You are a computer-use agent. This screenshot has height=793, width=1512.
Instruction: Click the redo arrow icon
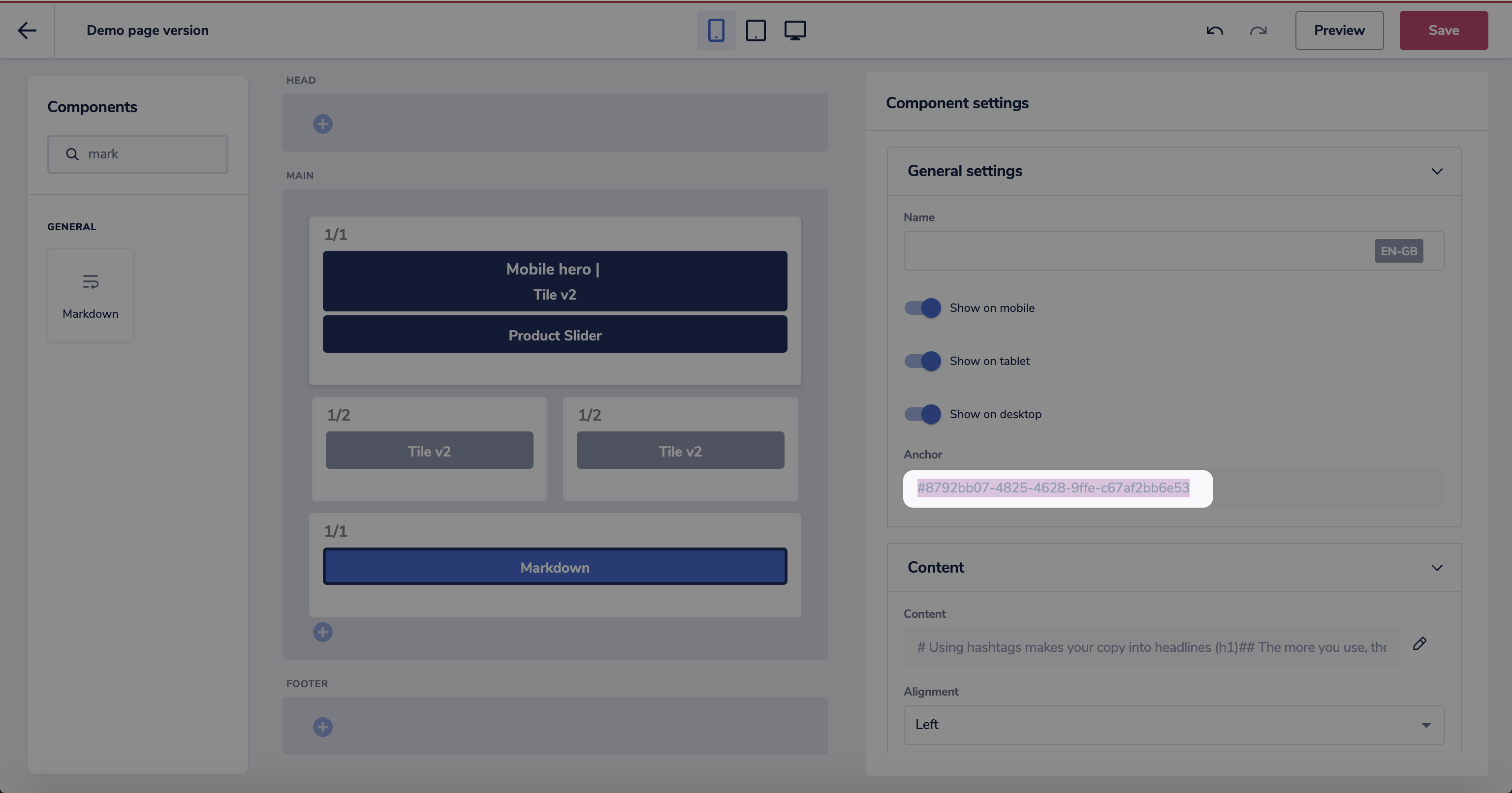(1258, 30)
